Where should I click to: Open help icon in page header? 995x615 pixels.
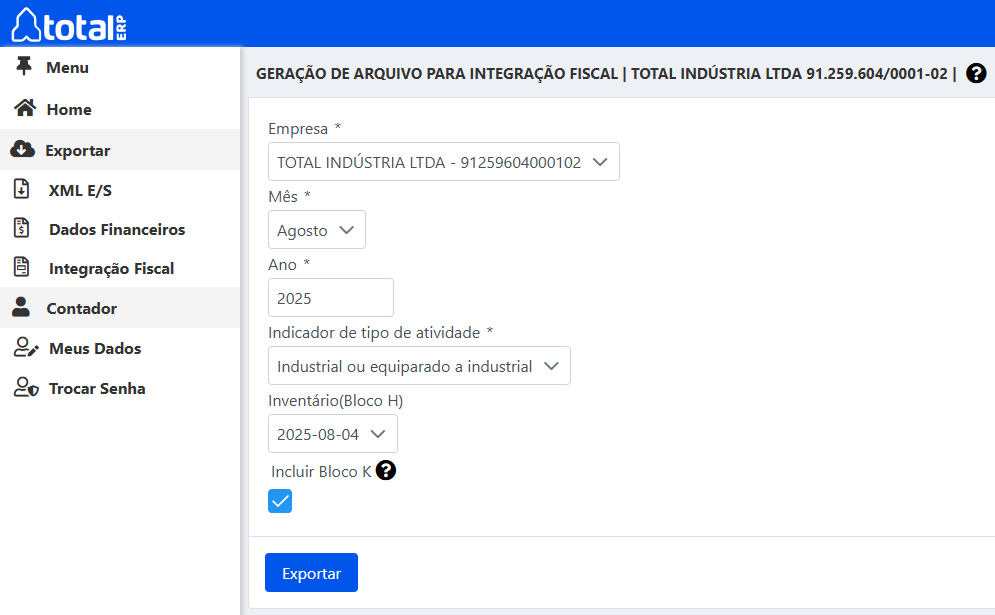tap(976, 73)
